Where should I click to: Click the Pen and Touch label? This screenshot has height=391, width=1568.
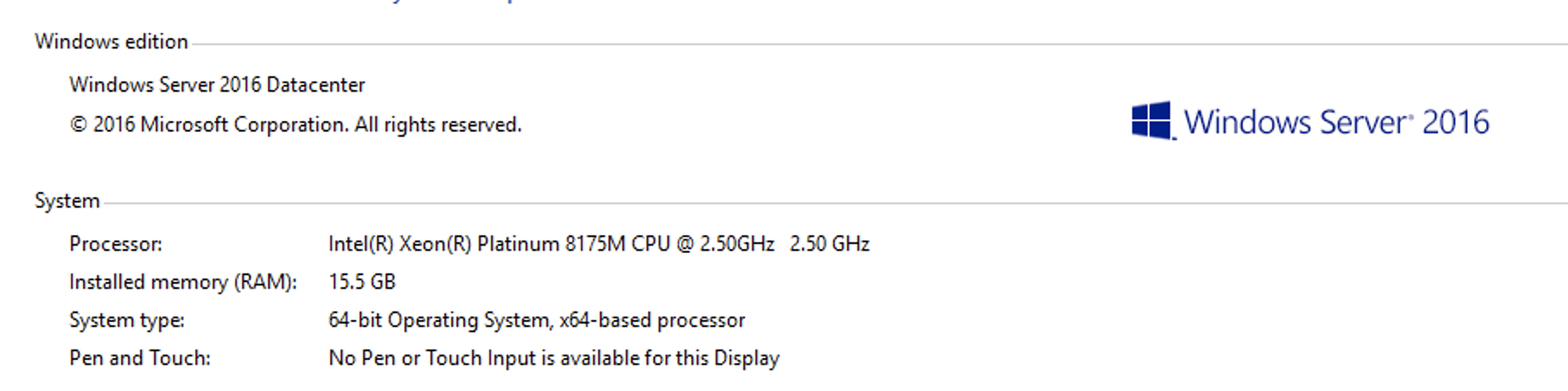(139, 358)
